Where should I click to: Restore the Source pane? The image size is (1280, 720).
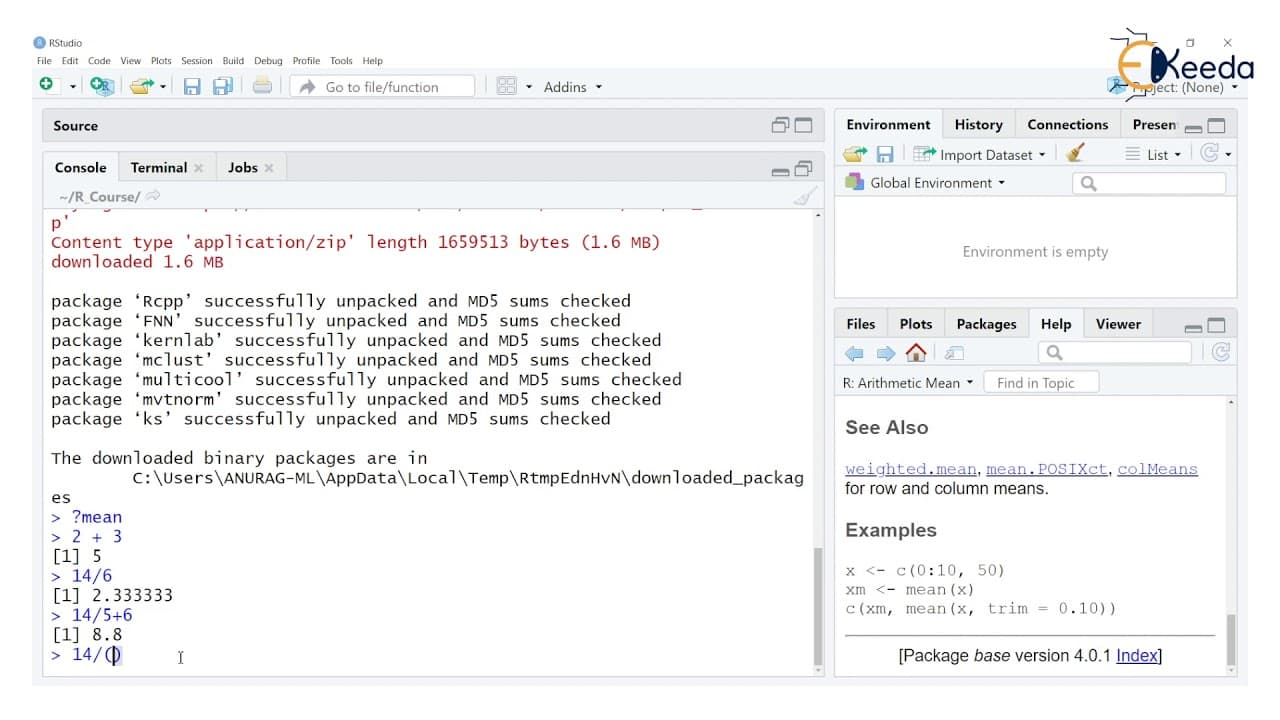780,125
